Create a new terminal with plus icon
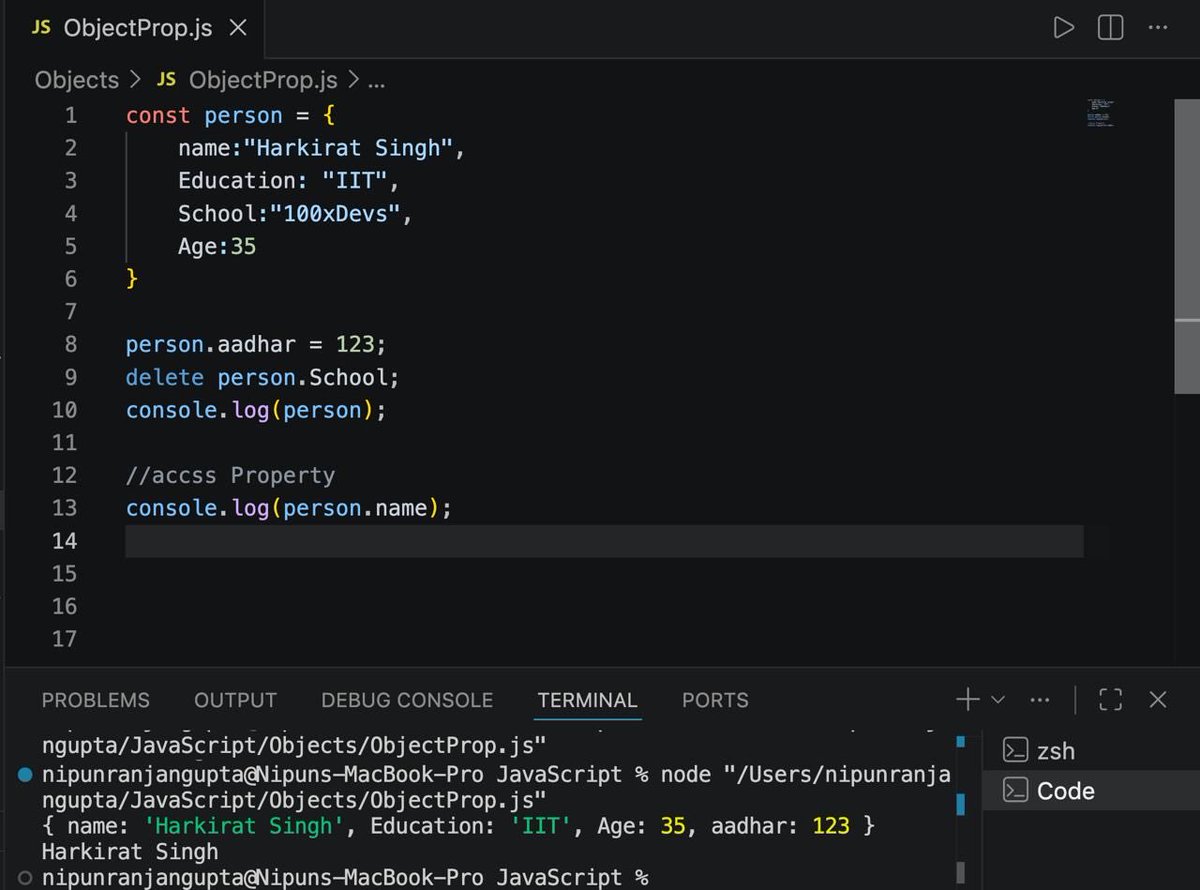1200x890 pixels. click(968, 699)
